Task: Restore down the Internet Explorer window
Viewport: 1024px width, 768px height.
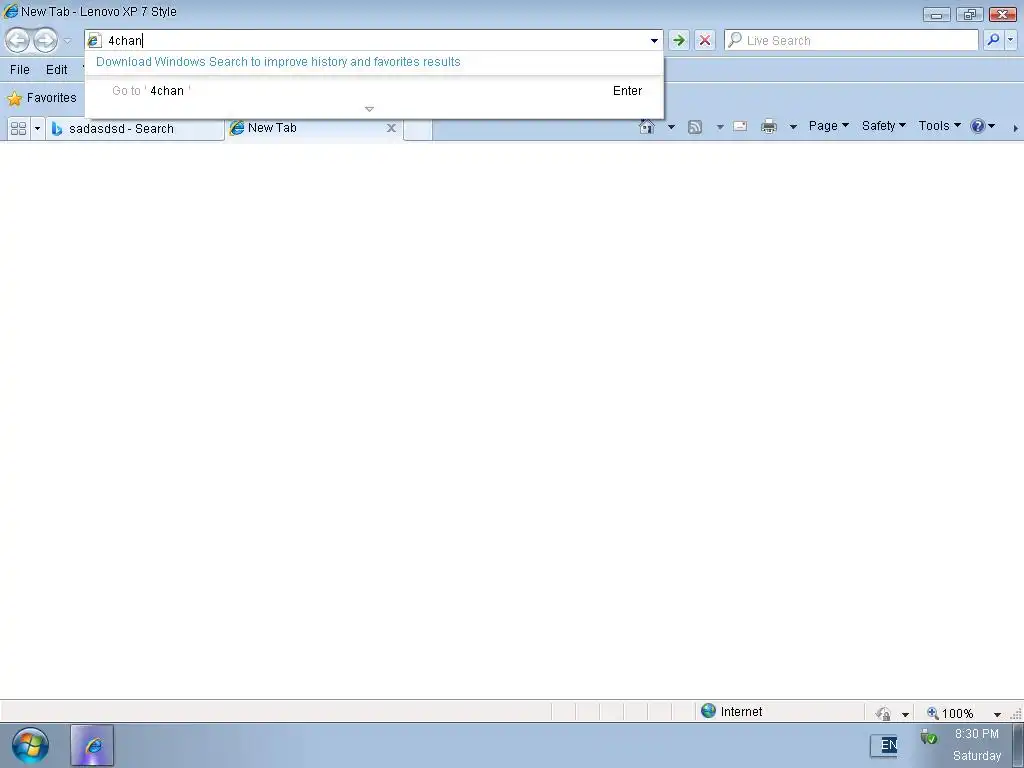Action: coord(969,14)
